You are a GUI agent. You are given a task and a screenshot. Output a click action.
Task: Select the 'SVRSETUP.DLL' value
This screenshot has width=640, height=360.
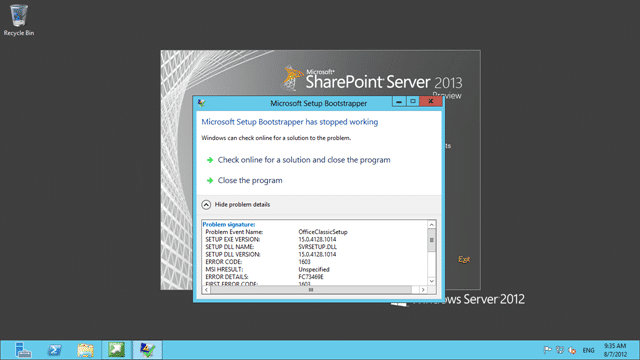coord(318,247)
